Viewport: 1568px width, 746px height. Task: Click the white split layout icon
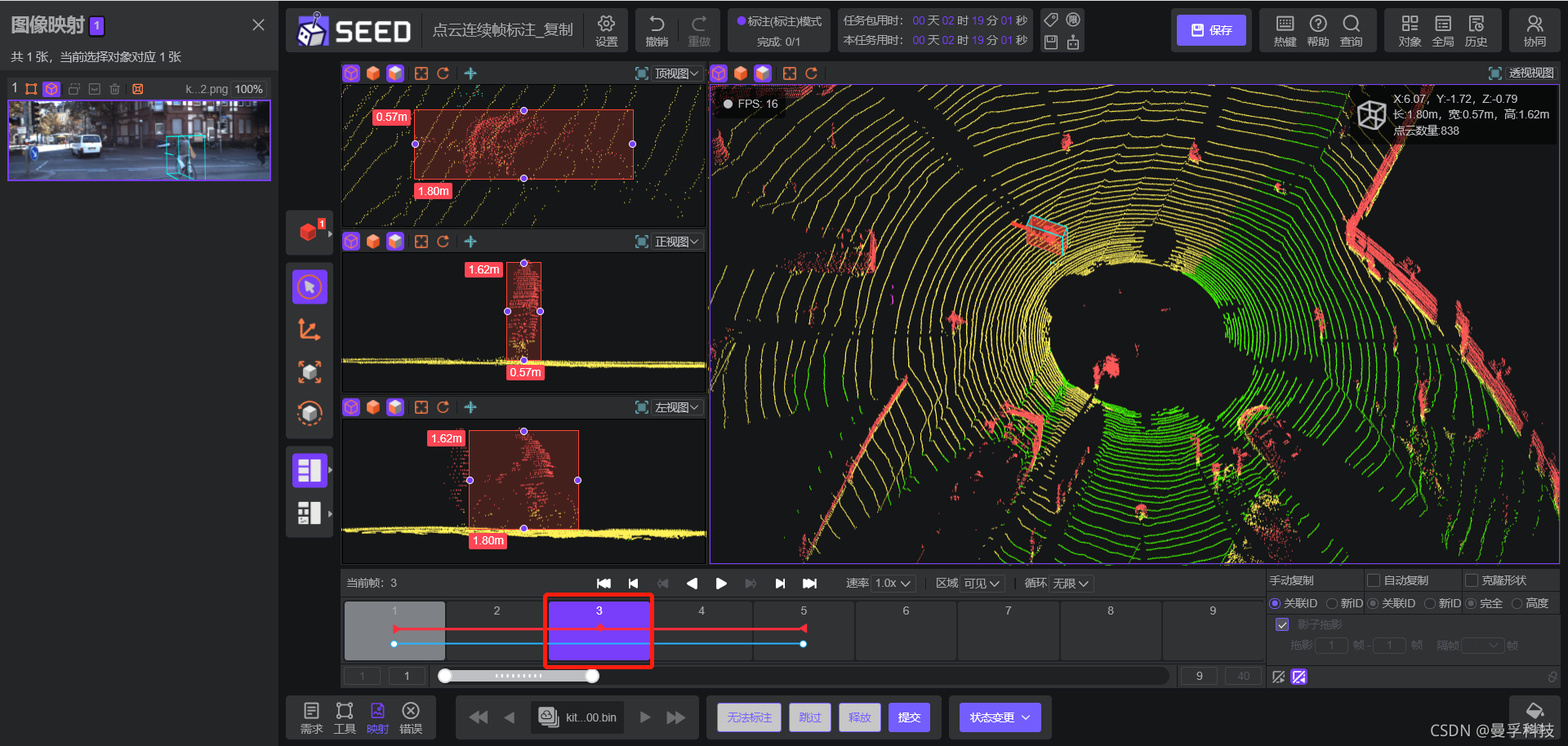(x=309, y=513)
